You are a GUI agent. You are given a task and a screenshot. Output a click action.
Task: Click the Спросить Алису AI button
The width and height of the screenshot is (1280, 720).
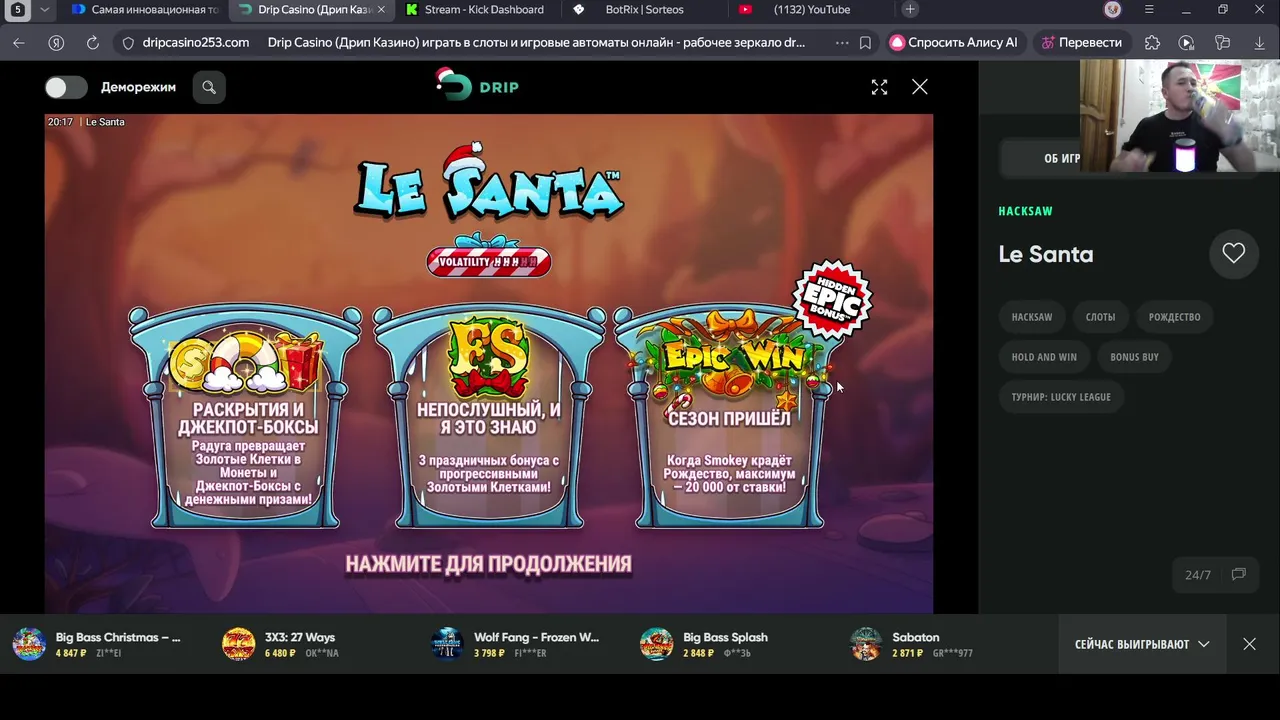tap(954, 43)
